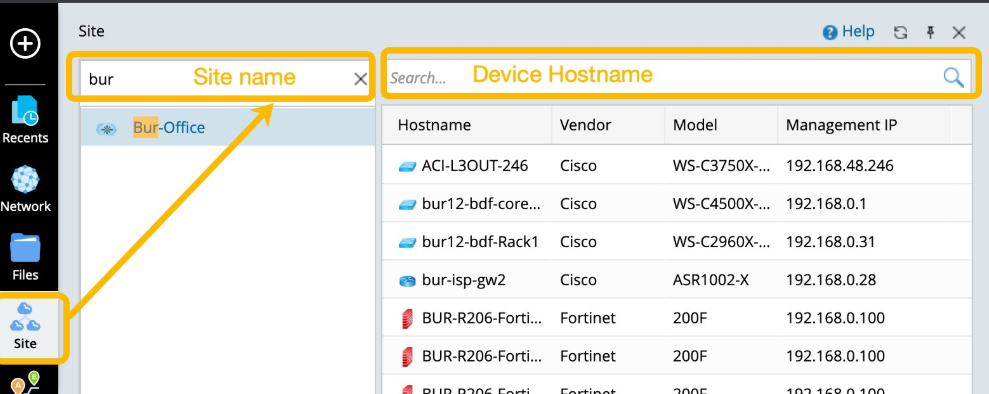Select the bur-isp-gw2 router row
Viewport: 989px width, 394px height.
coord(677,280)
